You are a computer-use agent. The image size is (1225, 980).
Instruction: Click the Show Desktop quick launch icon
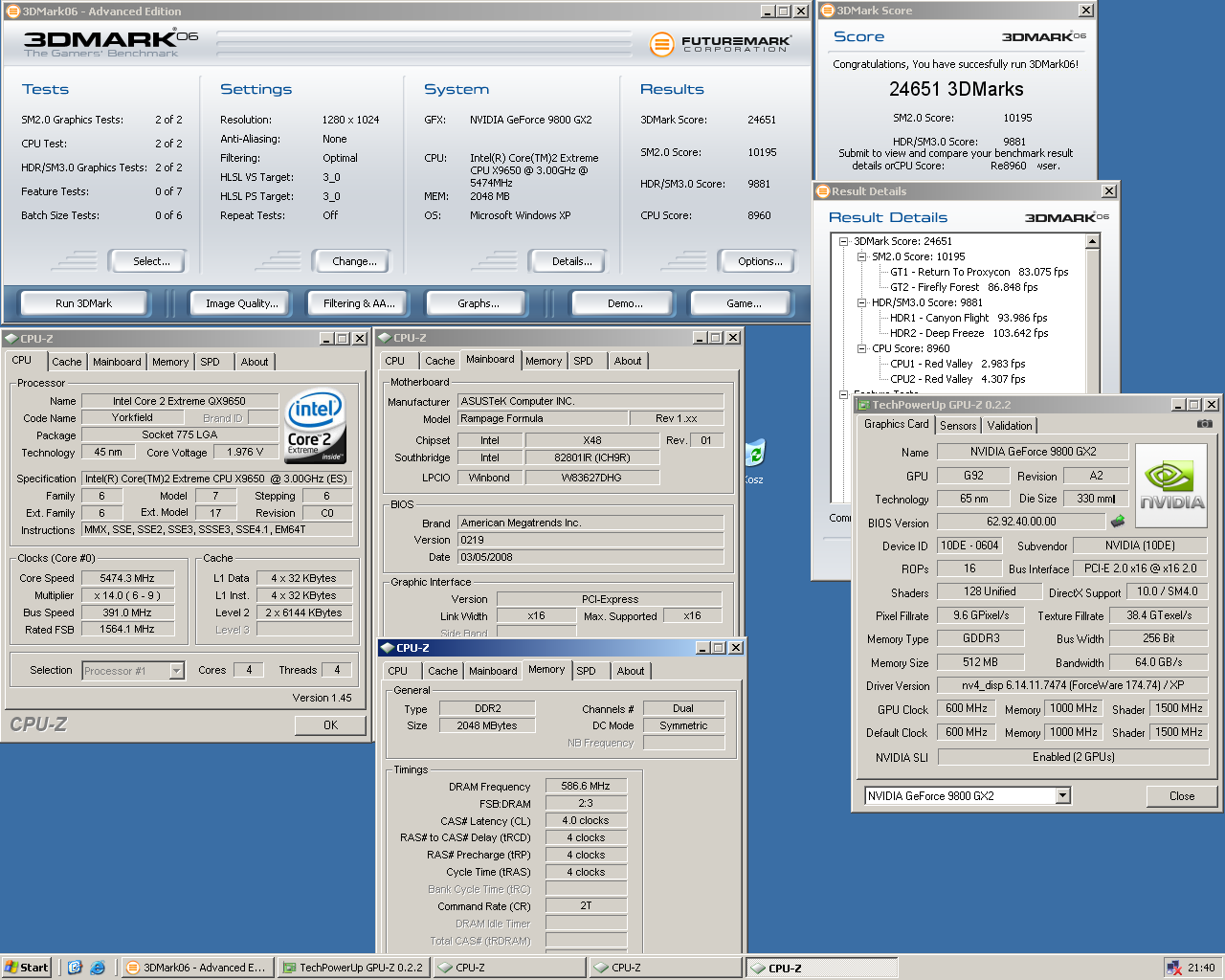tap(75, 968)
